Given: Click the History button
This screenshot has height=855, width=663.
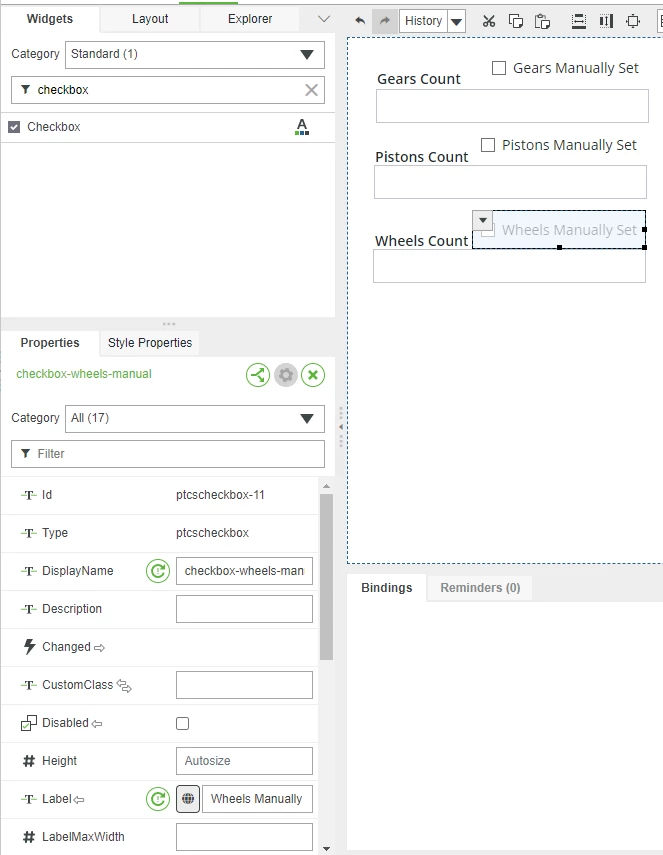Looking at the screenshot, I should point(424,21).
